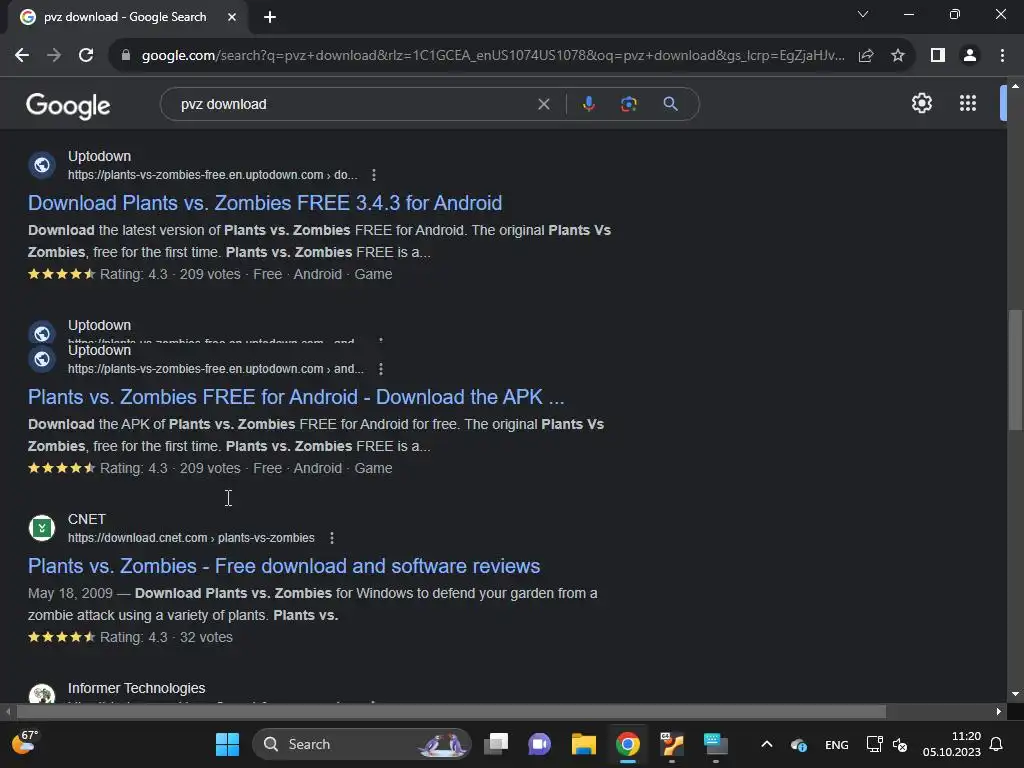
Task: Clear the search box text
Action: click(543, 104)
